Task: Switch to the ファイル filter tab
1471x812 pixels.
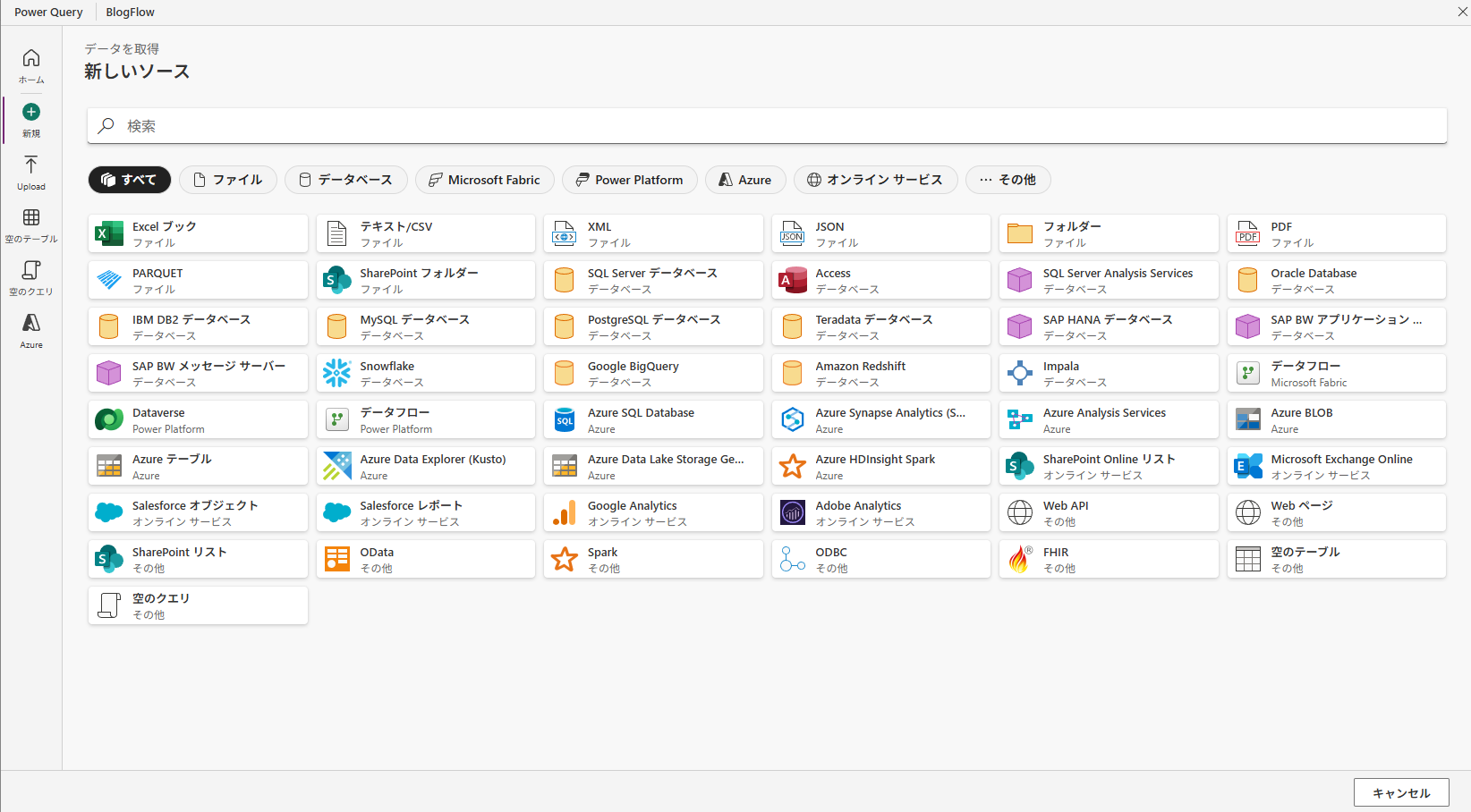Action: [x=228, y=180]
